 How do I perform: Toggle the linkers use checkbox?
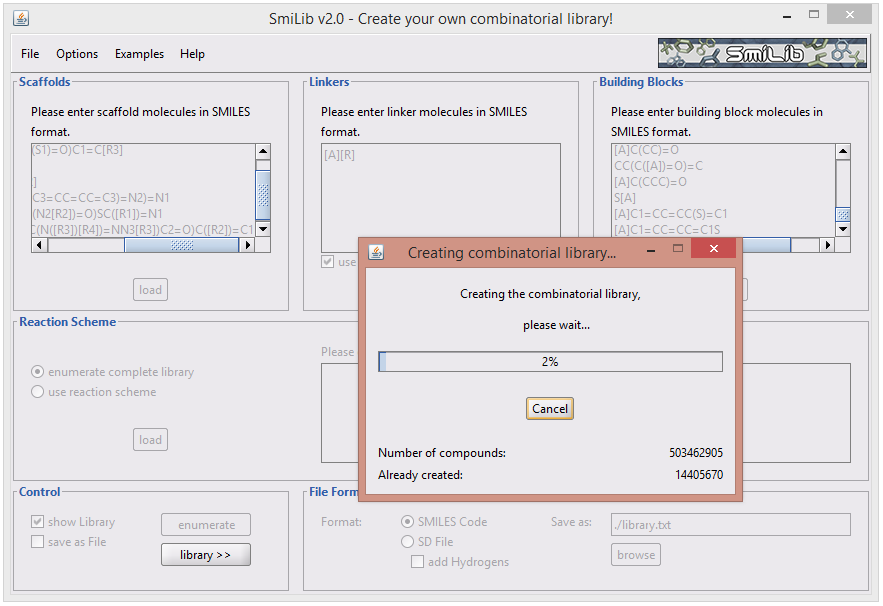click(328, 262)
